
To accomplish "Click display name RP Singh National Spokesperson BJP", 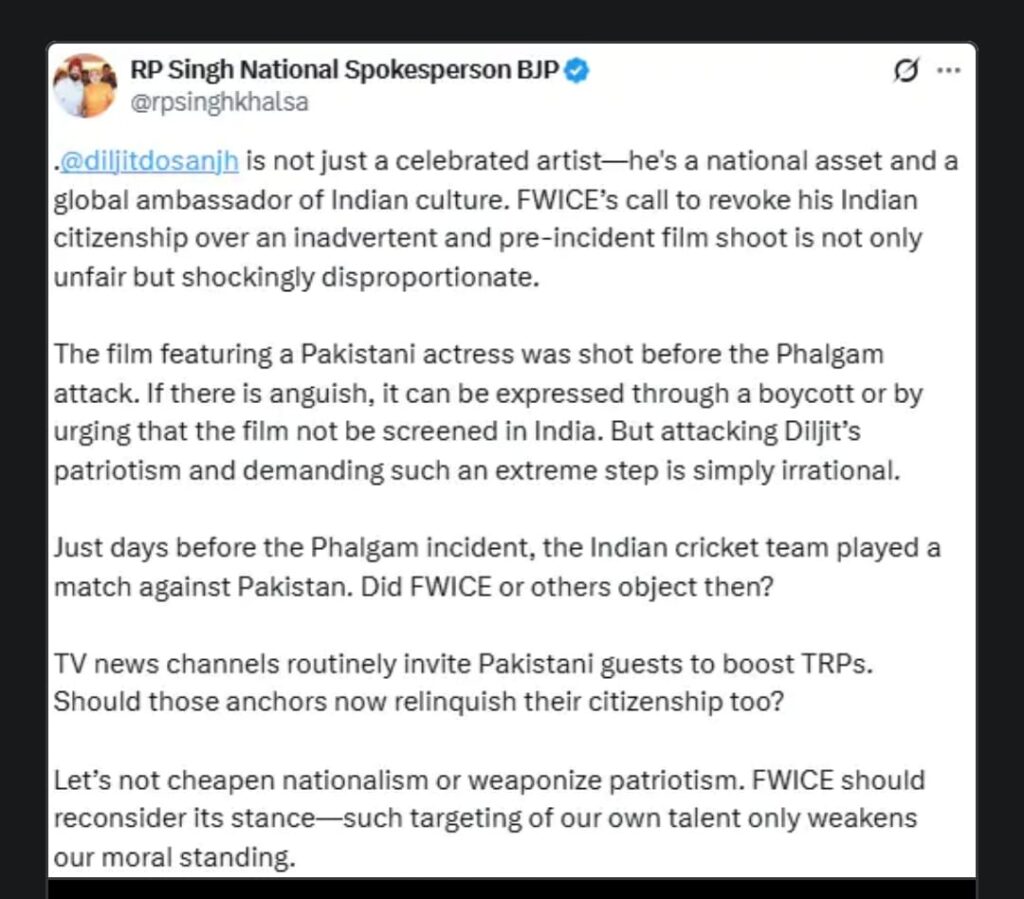I will point(344,70).
